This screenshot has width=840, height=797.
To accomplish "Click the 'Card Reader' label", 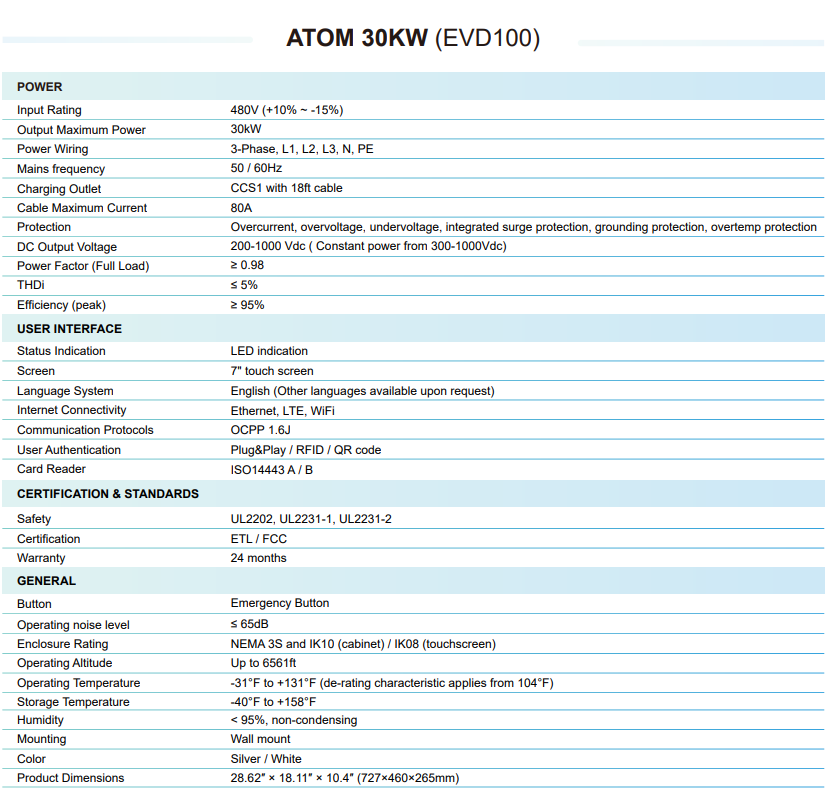I will coord(51,469).
